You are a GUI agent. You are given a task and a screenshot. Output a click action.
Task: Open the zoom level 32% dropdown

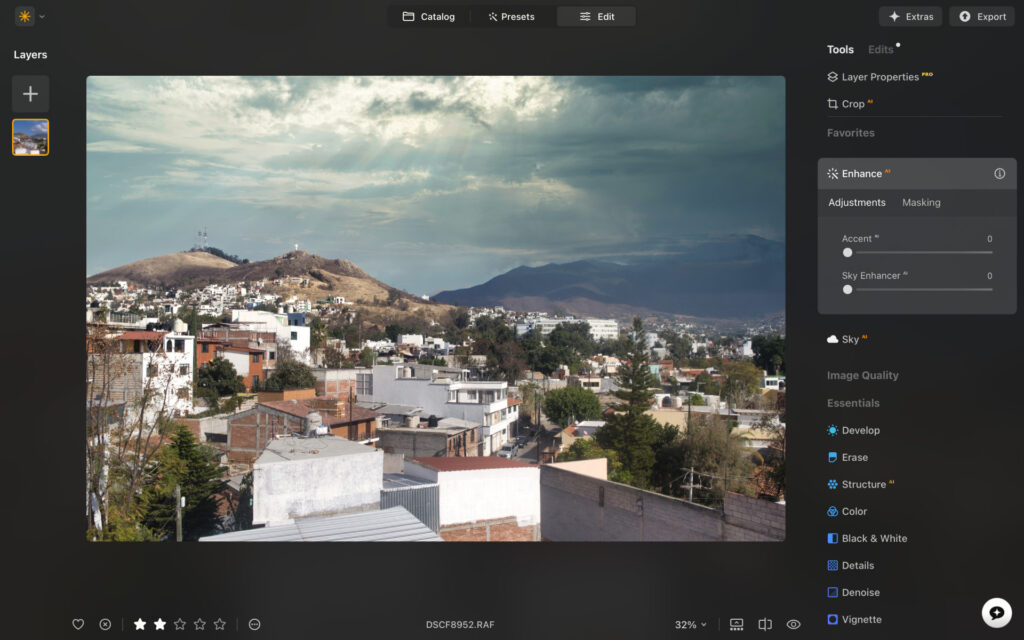(690, 624)
